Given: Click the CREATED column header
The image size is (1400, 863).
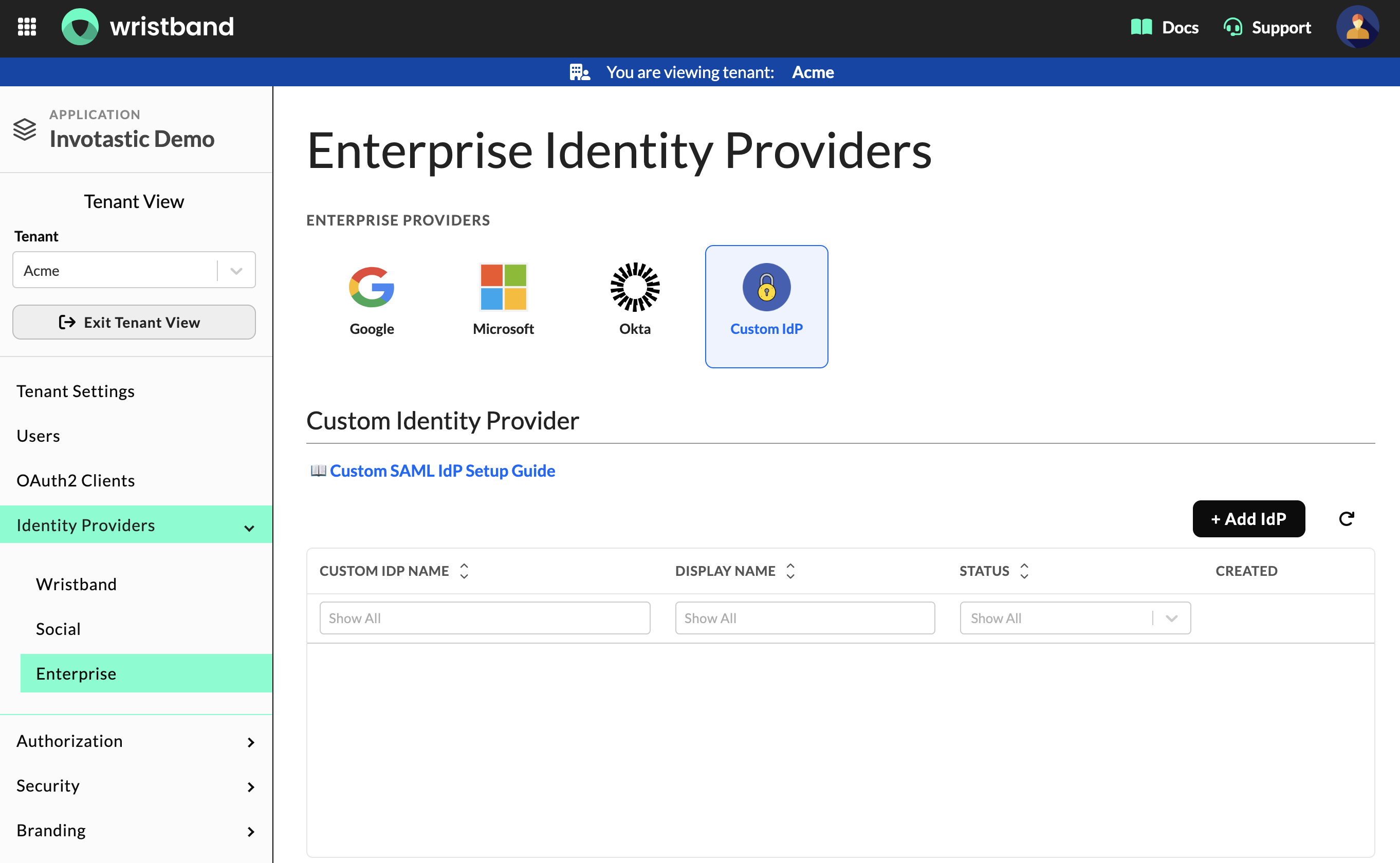Looking at the screenshot, I should pos(1246,571).
